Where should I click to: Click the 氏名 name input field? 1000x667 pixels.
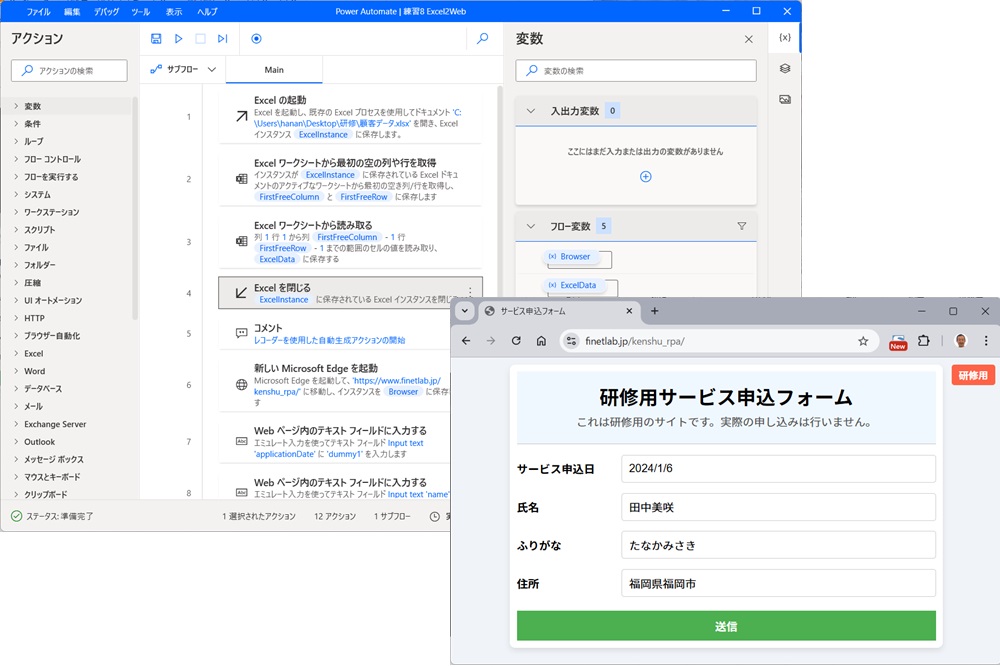point(778,508)
